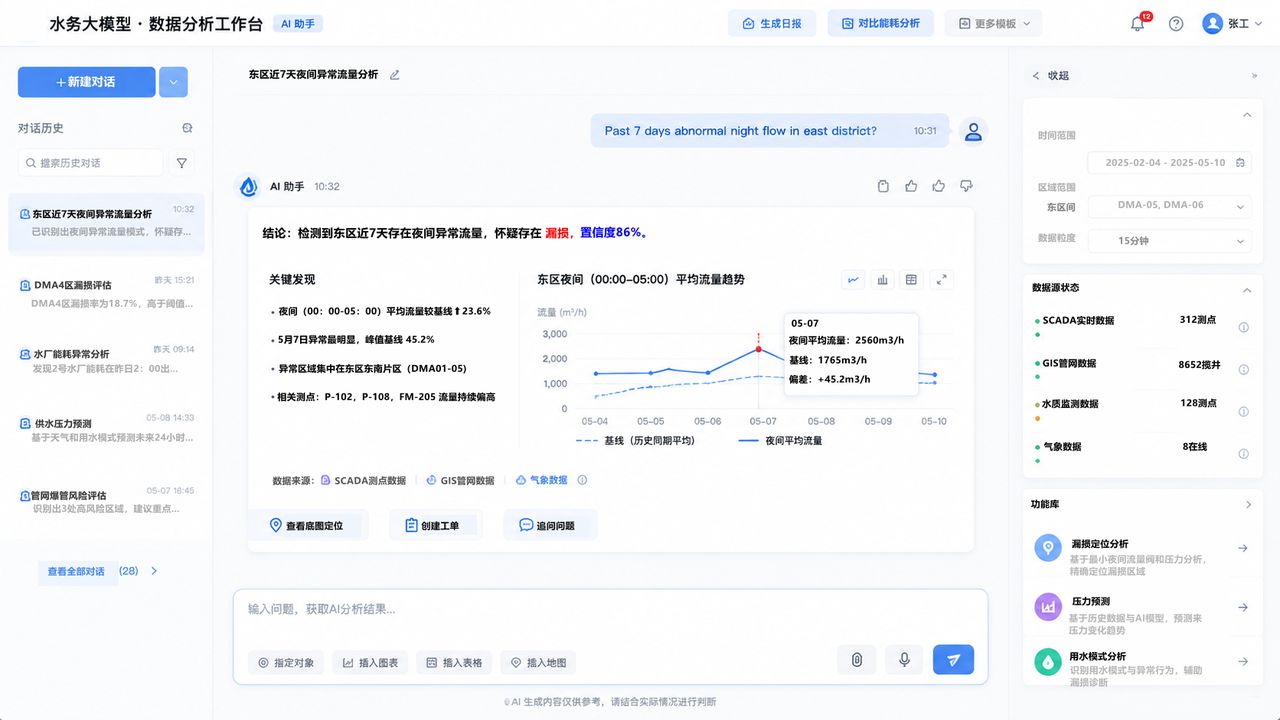Open 漏损定位分析 arrow

(x=1243, y=548)
